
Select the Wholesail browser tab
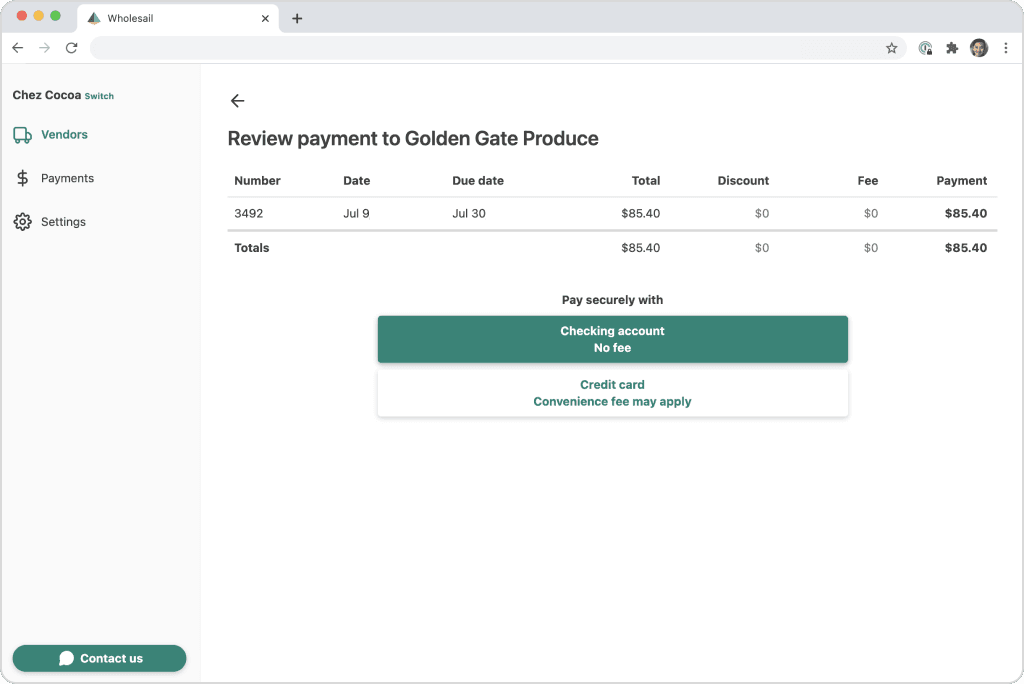point(178,18)
